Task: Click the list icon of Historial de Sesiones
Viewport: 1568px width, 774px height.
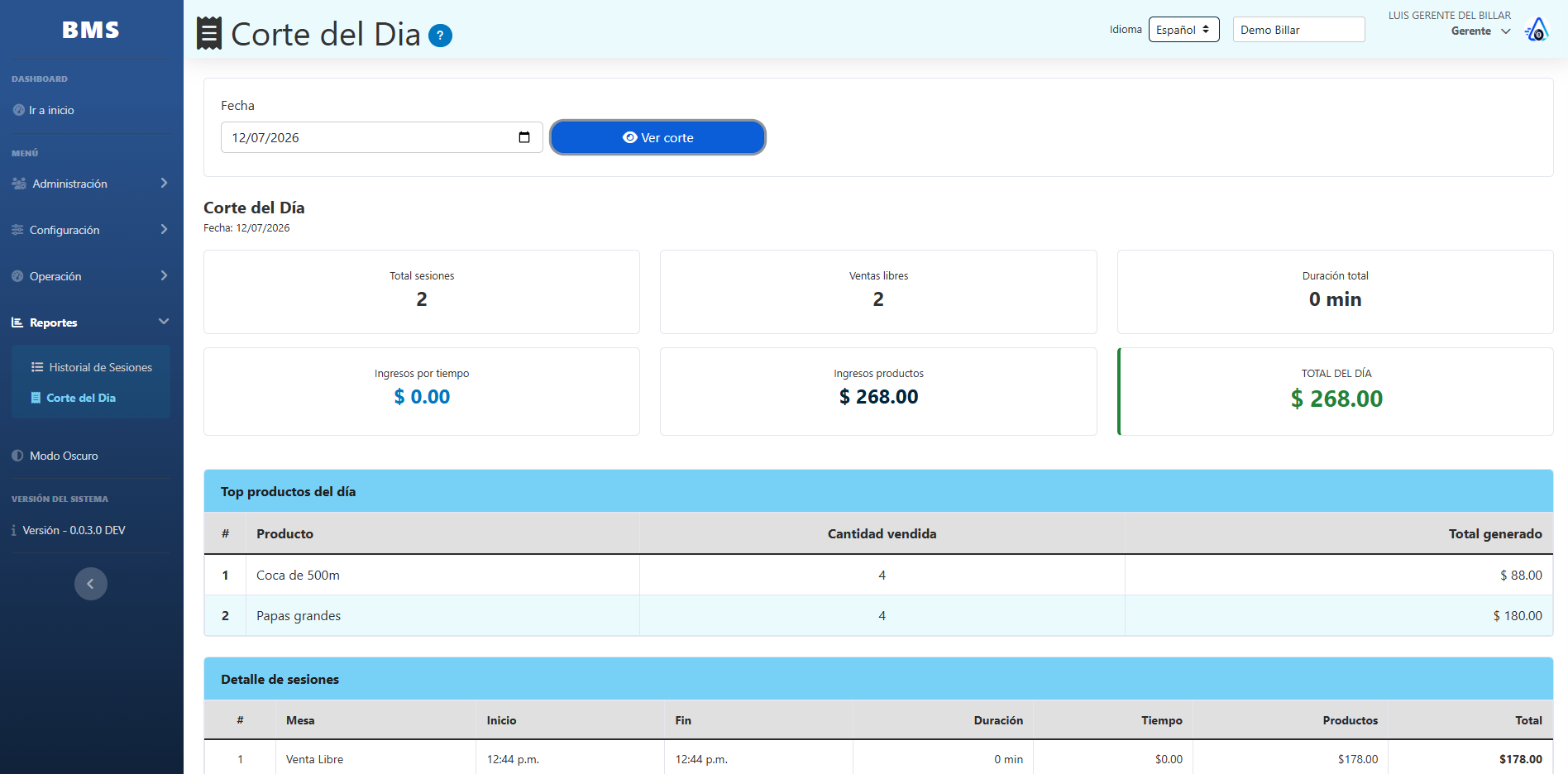Action: 37,367
